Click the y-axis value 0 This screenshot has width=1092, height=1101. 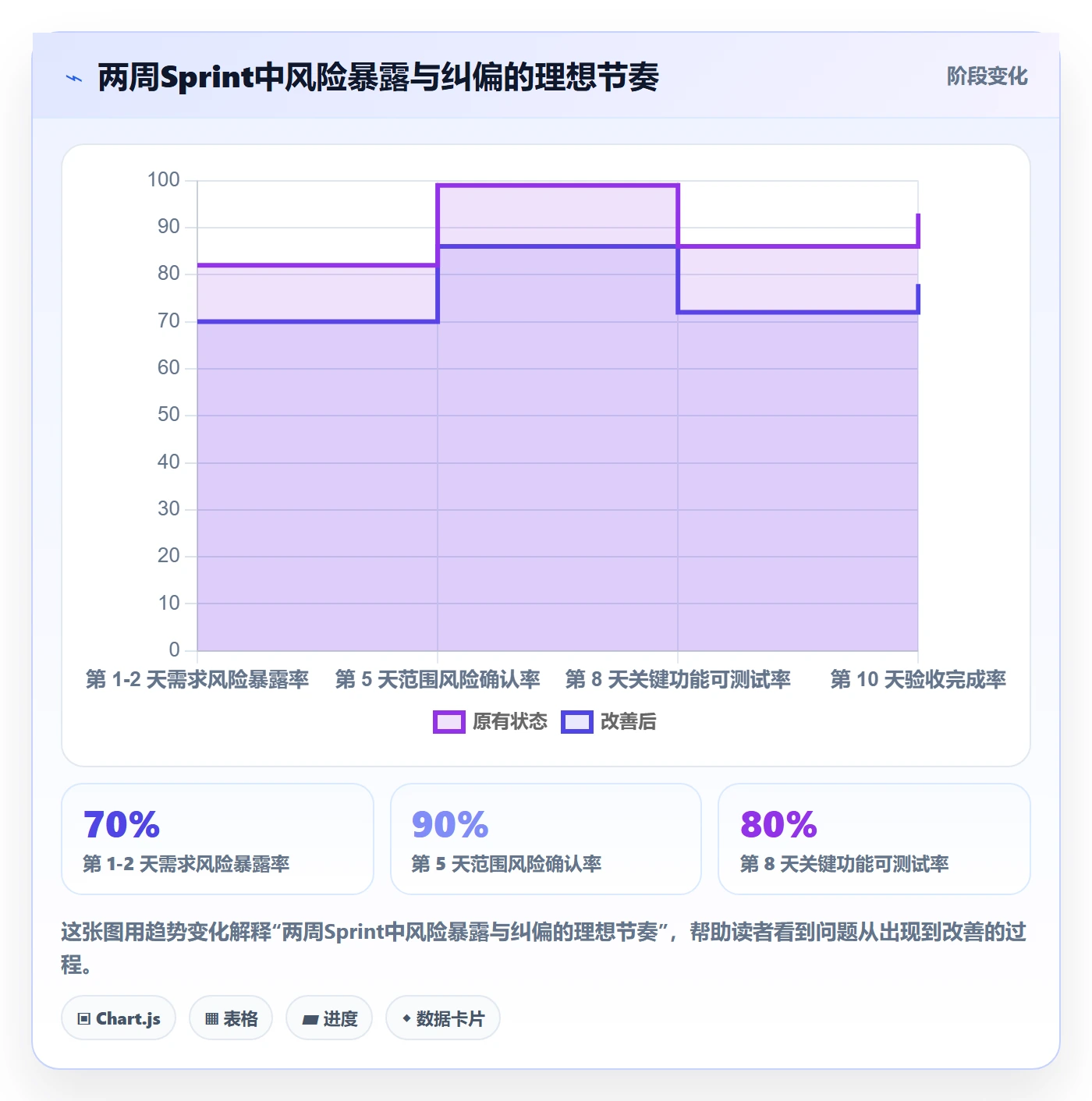[x=174, y=650]
